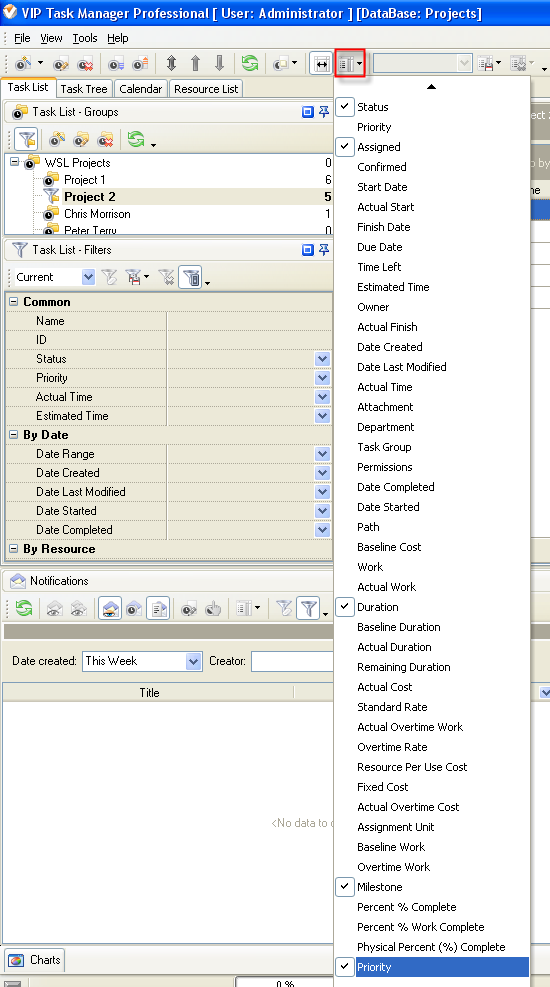
Task: Click the Charts panel icon at bottom
Action: pyautogui.click(x=17, y=960)
